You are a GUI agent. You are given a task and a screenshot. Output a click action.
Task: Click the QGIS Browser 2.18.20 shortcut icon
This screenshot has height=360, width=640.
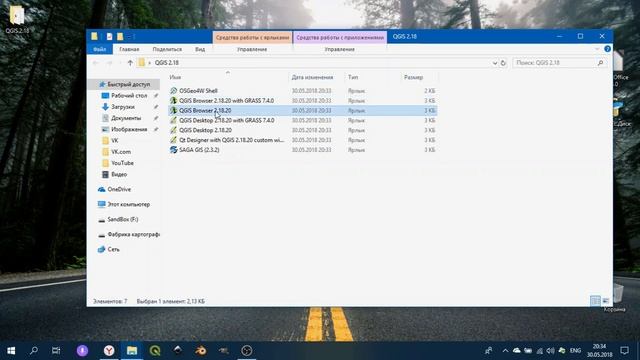pyautogui.click(x=173, y=110)
